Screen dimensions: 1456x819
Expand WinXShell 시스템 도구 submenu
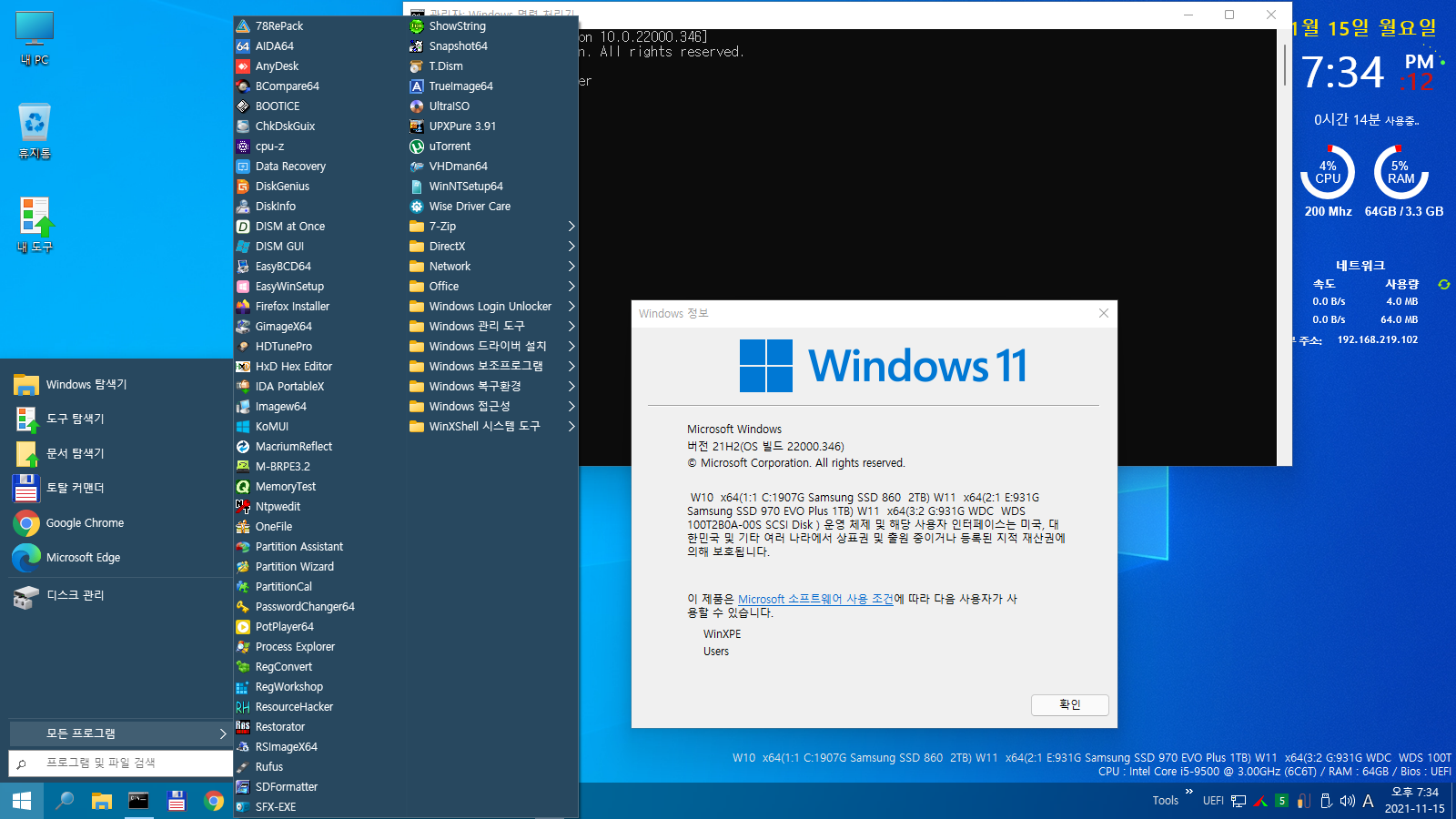coord(492,427)
